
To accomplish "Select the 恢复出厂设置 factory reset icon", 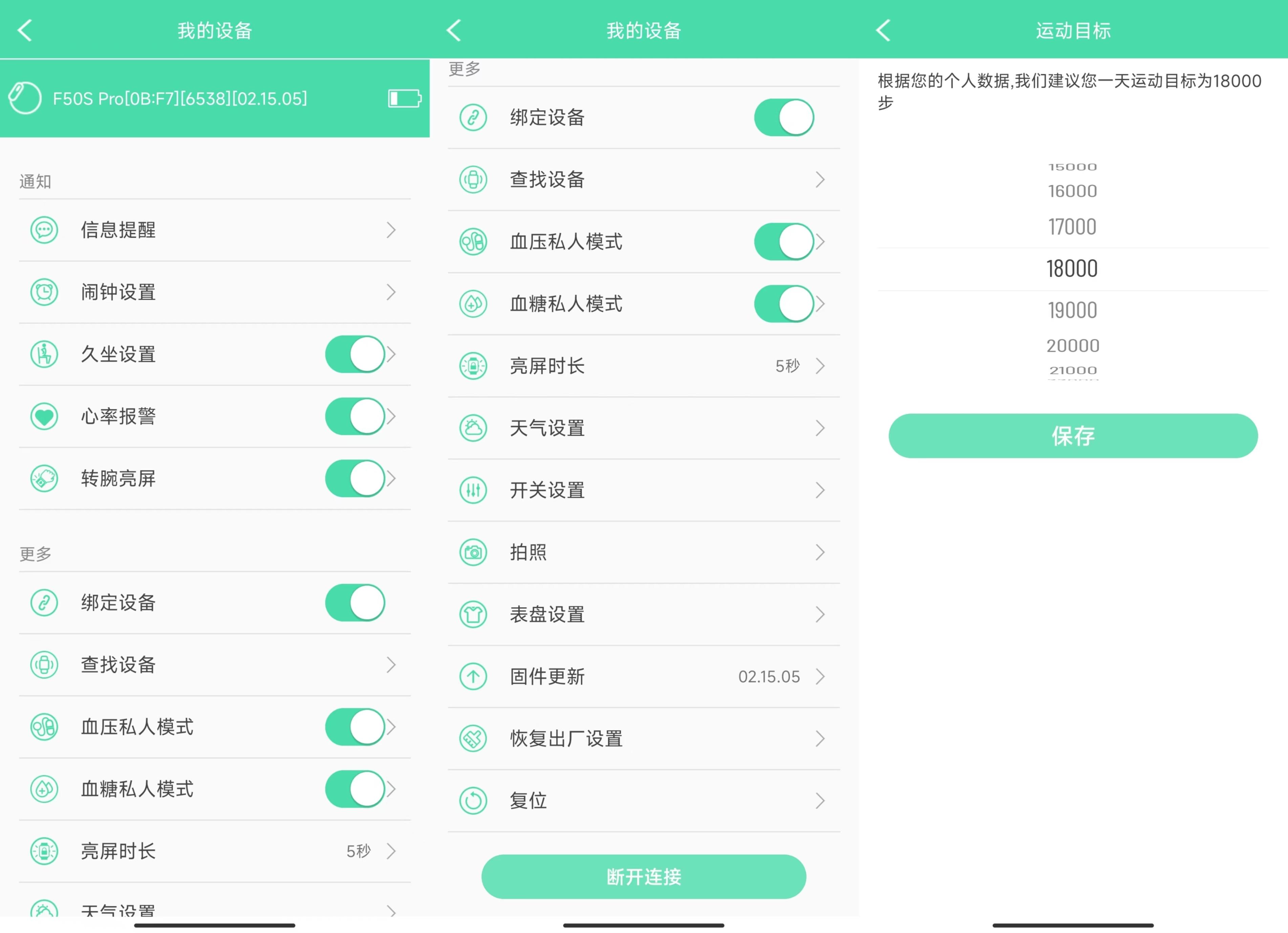I will coord(473,738).
